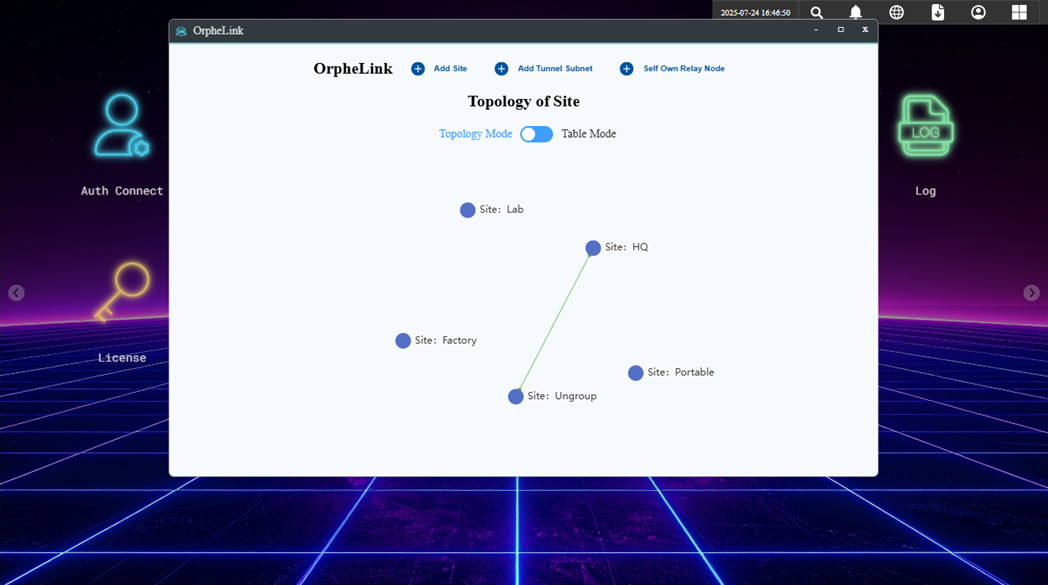Screen dimensions: 1048x585
Task: Open user account icon in top bar
Action: tap(978, 13)
